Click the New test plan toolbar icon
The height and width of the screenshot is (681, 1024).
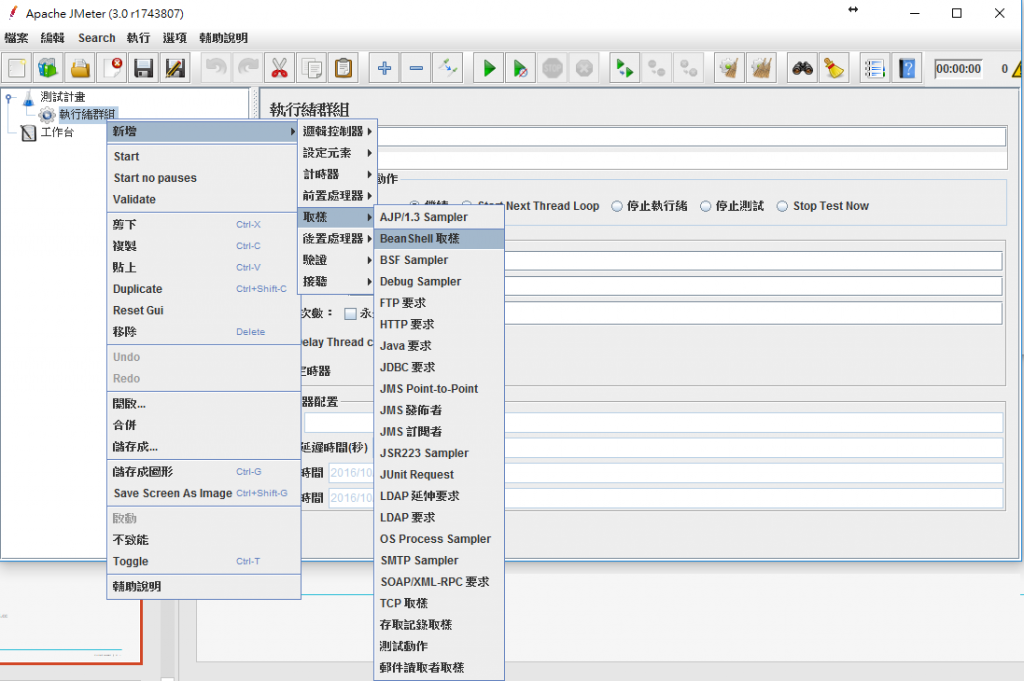pos(17,69)
